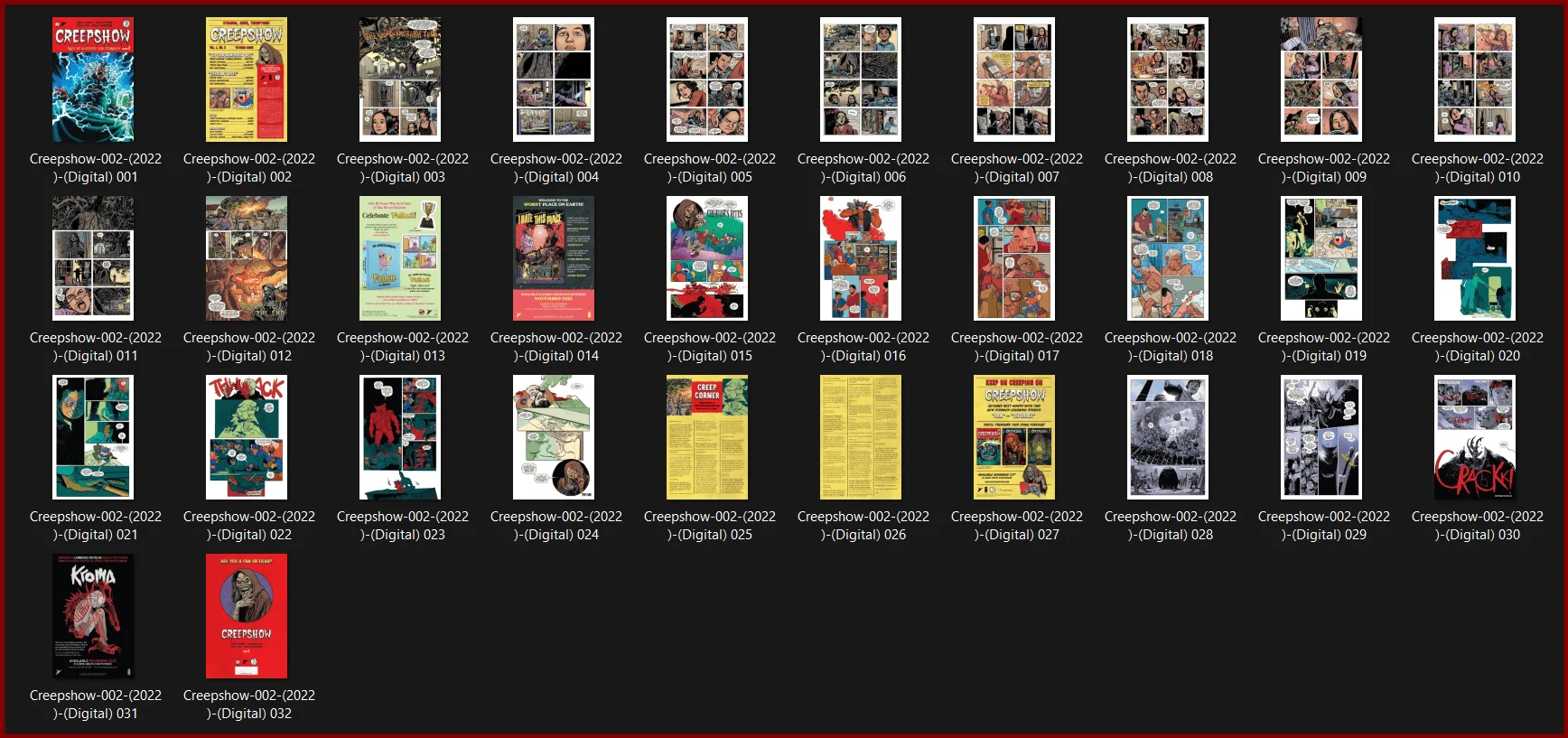Choose the CRACK page thumbnail 030
The image size is (1568, 738).
pos(1475,437)
